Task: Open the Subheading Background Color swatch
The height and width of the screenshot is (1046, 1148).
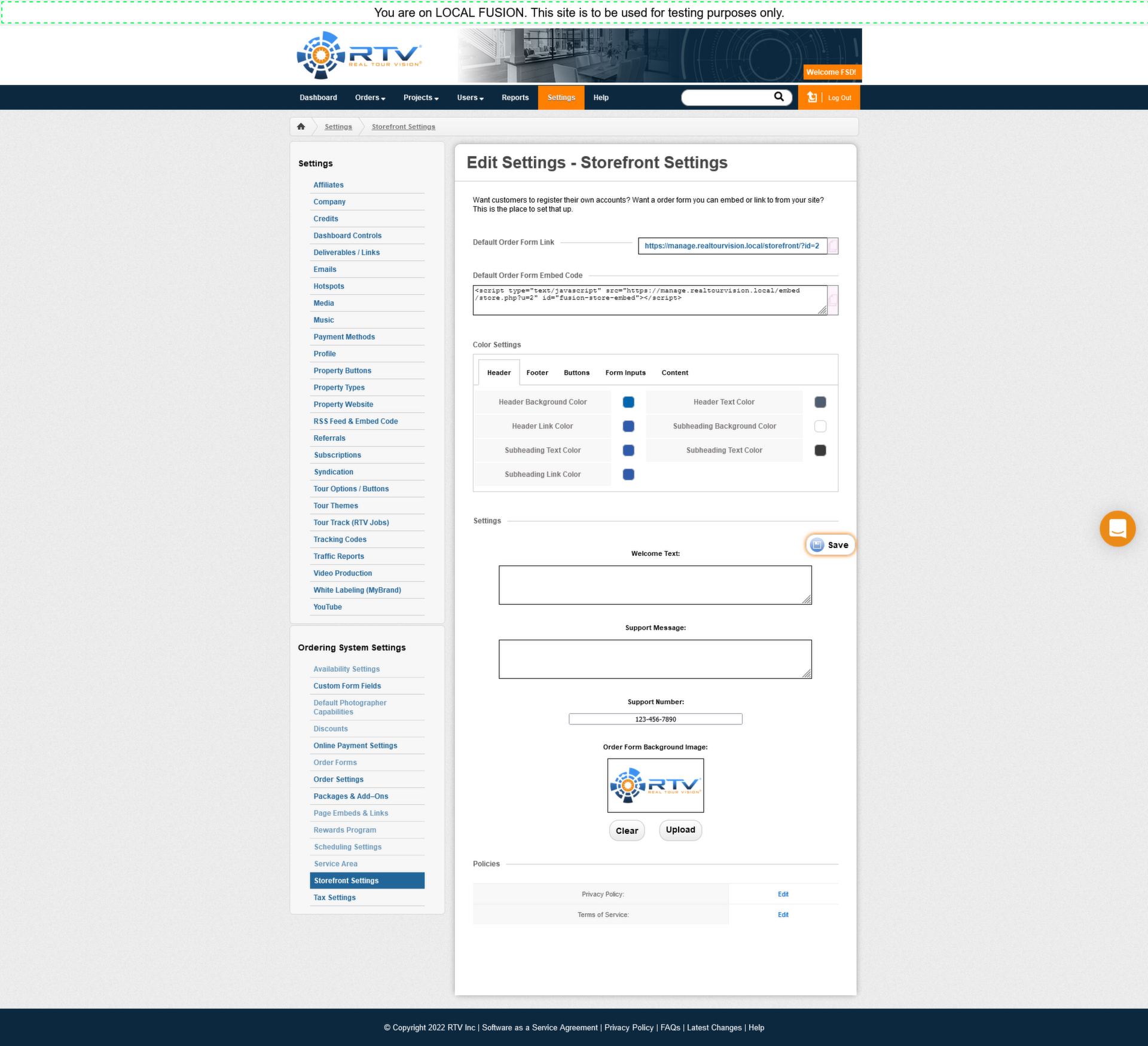Action: tap(820, 426)
